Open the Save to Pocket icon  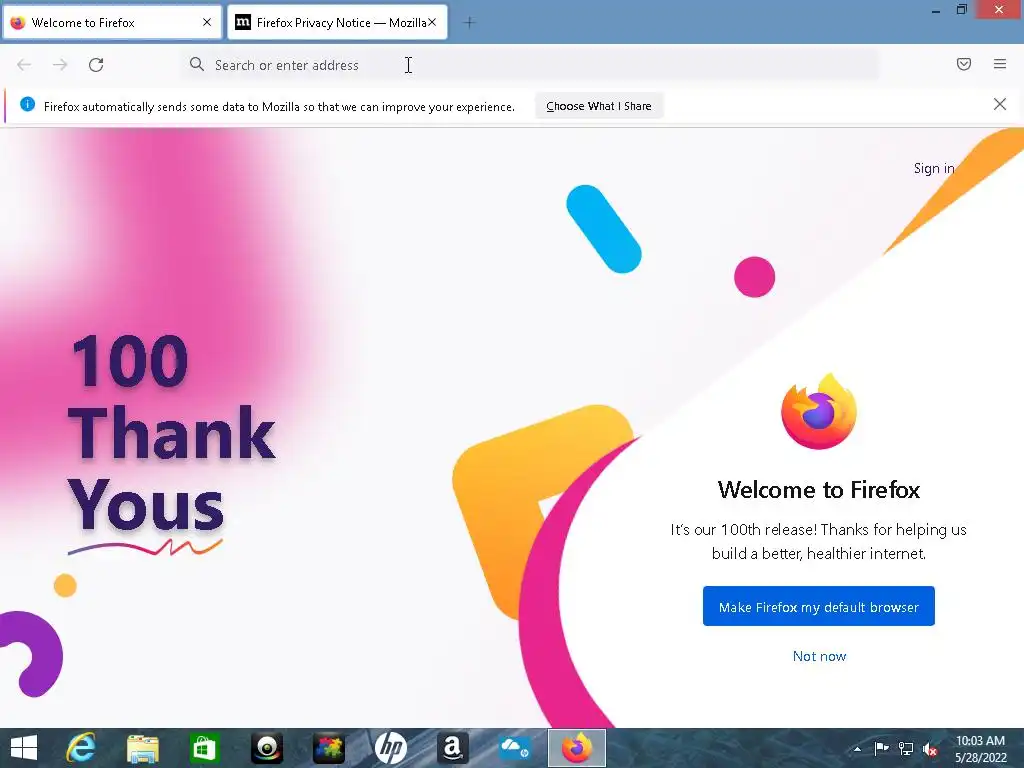[x=963, y=64]
